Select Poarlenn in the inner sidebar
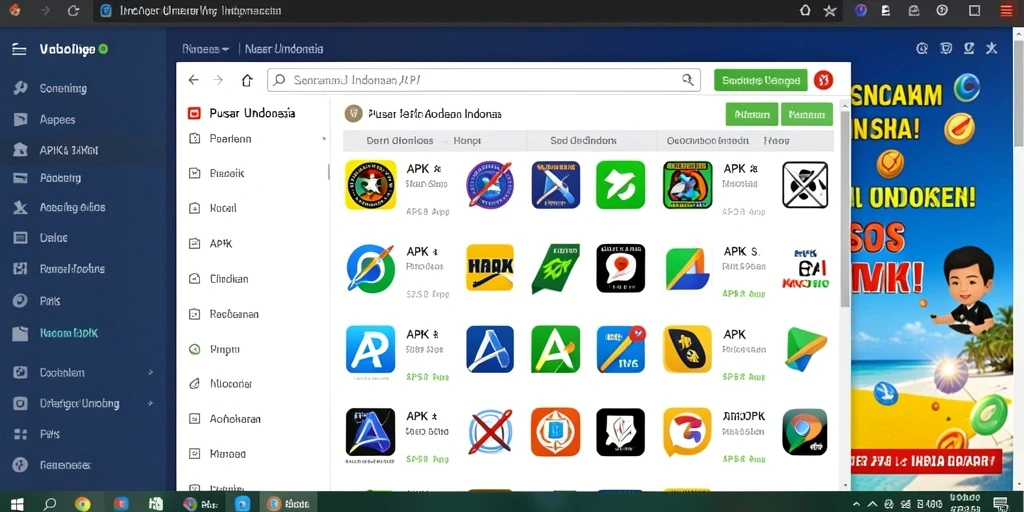This screenshot has height=512, width=1024. (231, 138)
